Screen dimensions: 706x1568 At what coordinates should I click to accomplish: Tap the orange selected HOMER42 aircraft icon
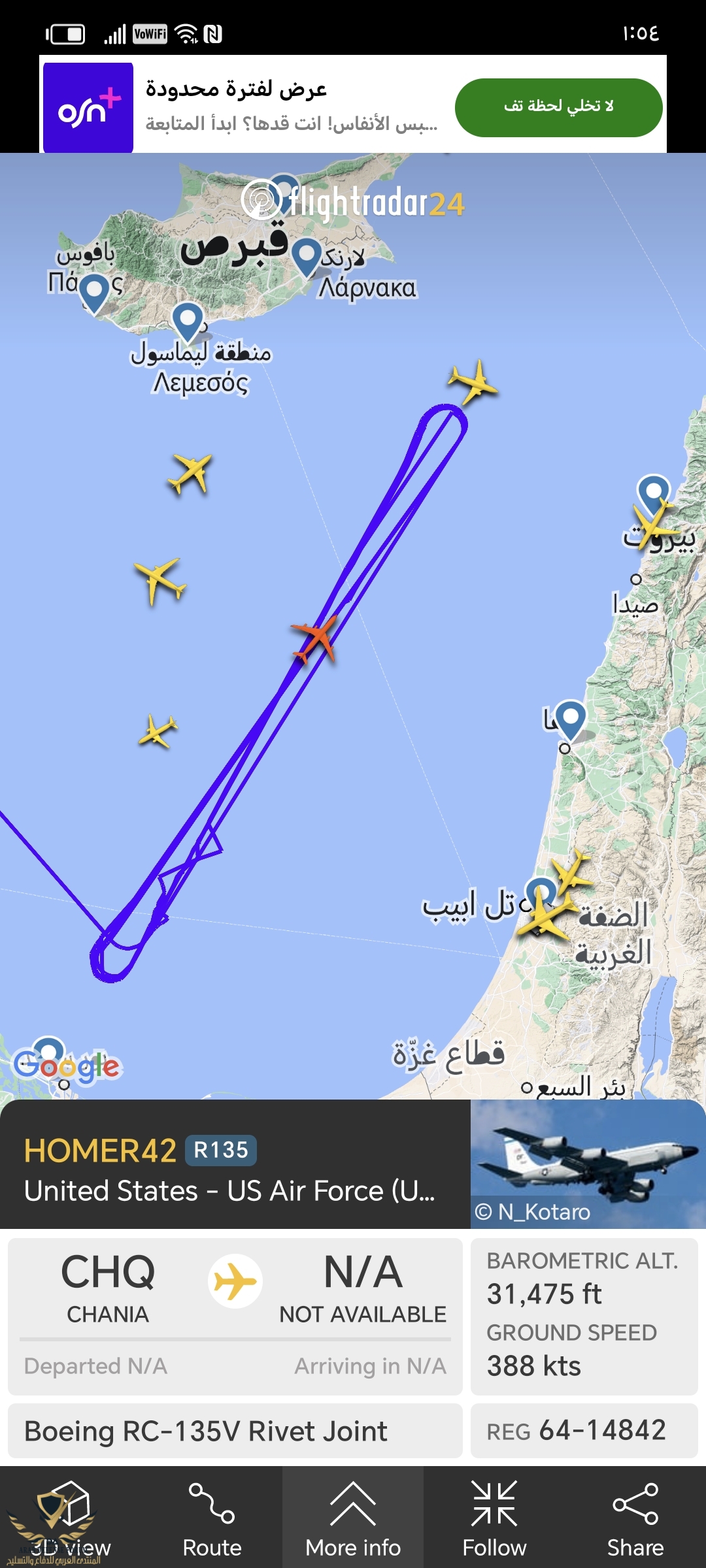[315, 640]
